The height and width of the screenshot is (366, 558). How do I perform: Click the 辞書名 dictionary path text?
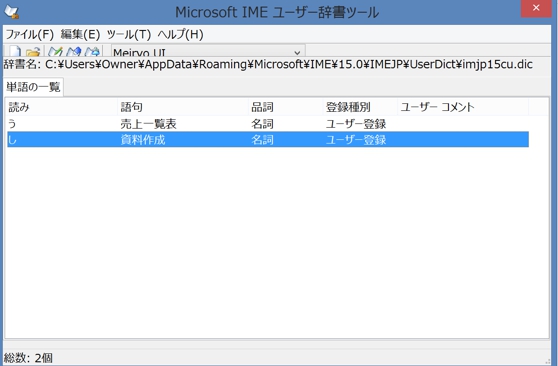268,64
